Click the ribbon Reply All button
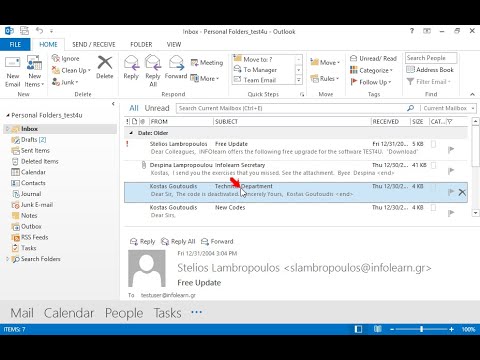 click(x=153, y=71)
